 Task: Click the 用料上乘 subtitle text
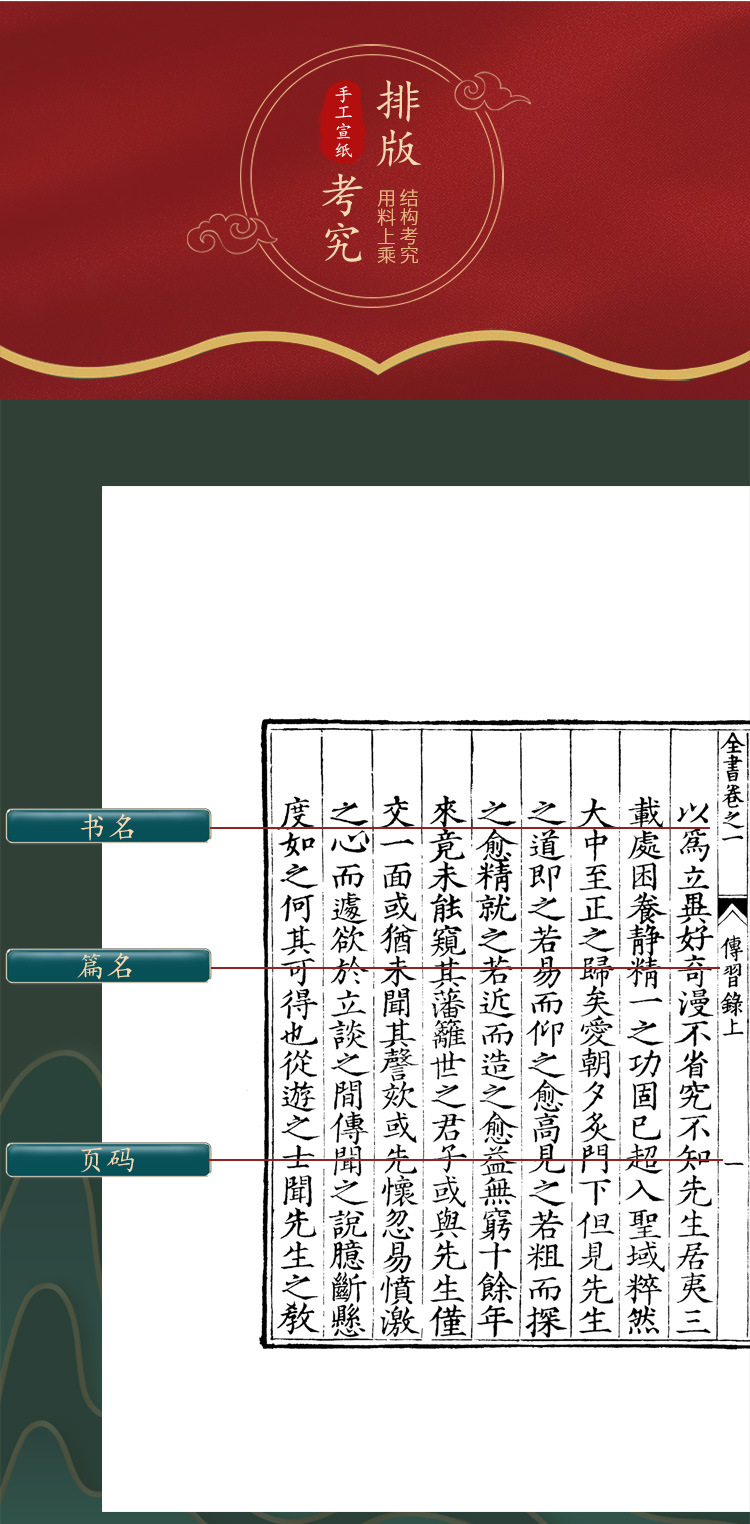coord(386,225)
